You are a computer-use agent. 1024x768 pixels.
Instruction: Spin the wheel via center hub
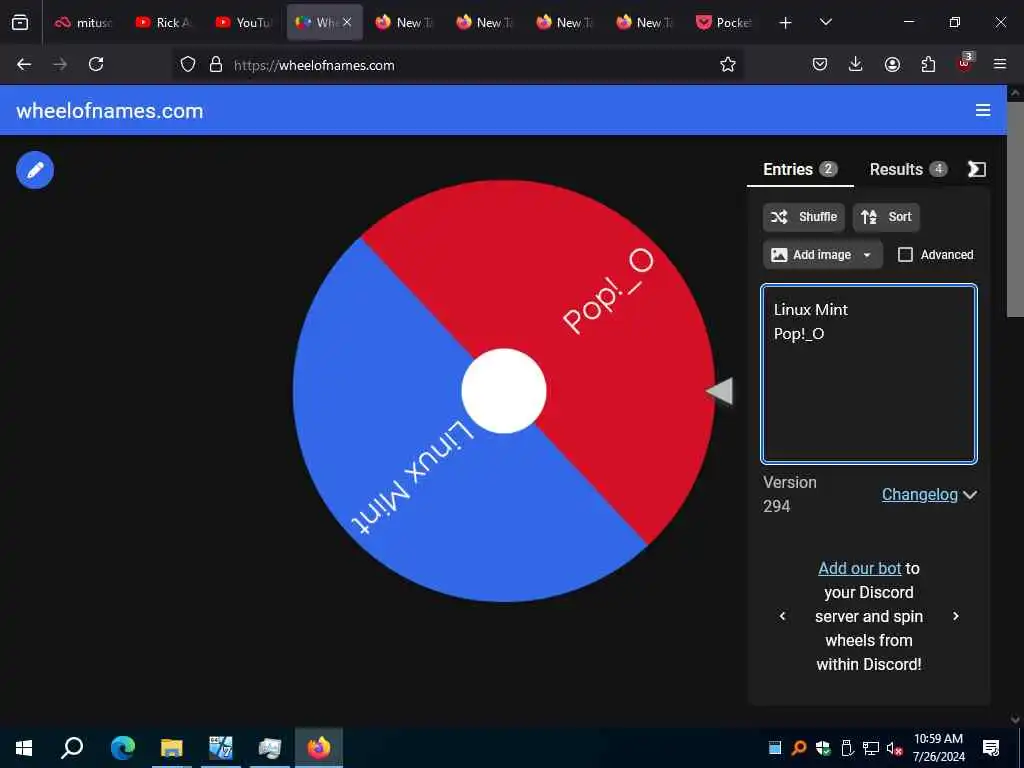click(504, 391)
